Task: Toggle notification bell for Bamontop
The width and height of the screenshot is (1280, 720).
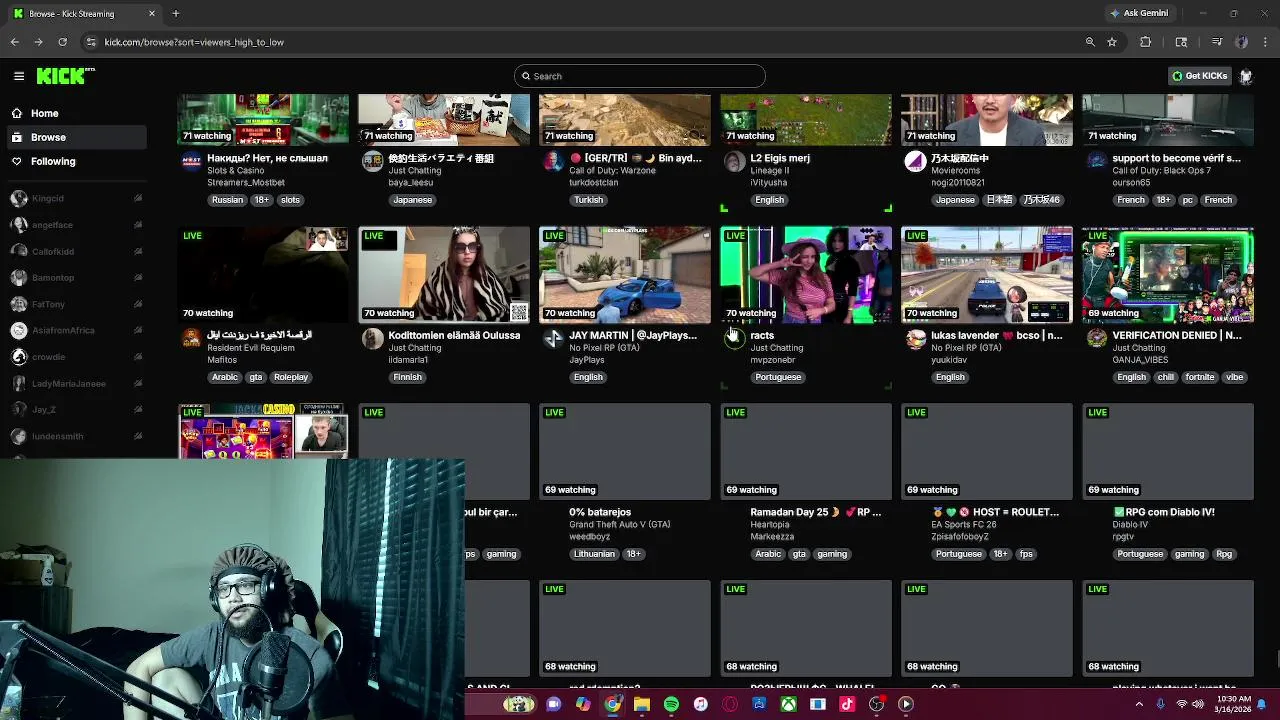Action: (x=138, y=277)
